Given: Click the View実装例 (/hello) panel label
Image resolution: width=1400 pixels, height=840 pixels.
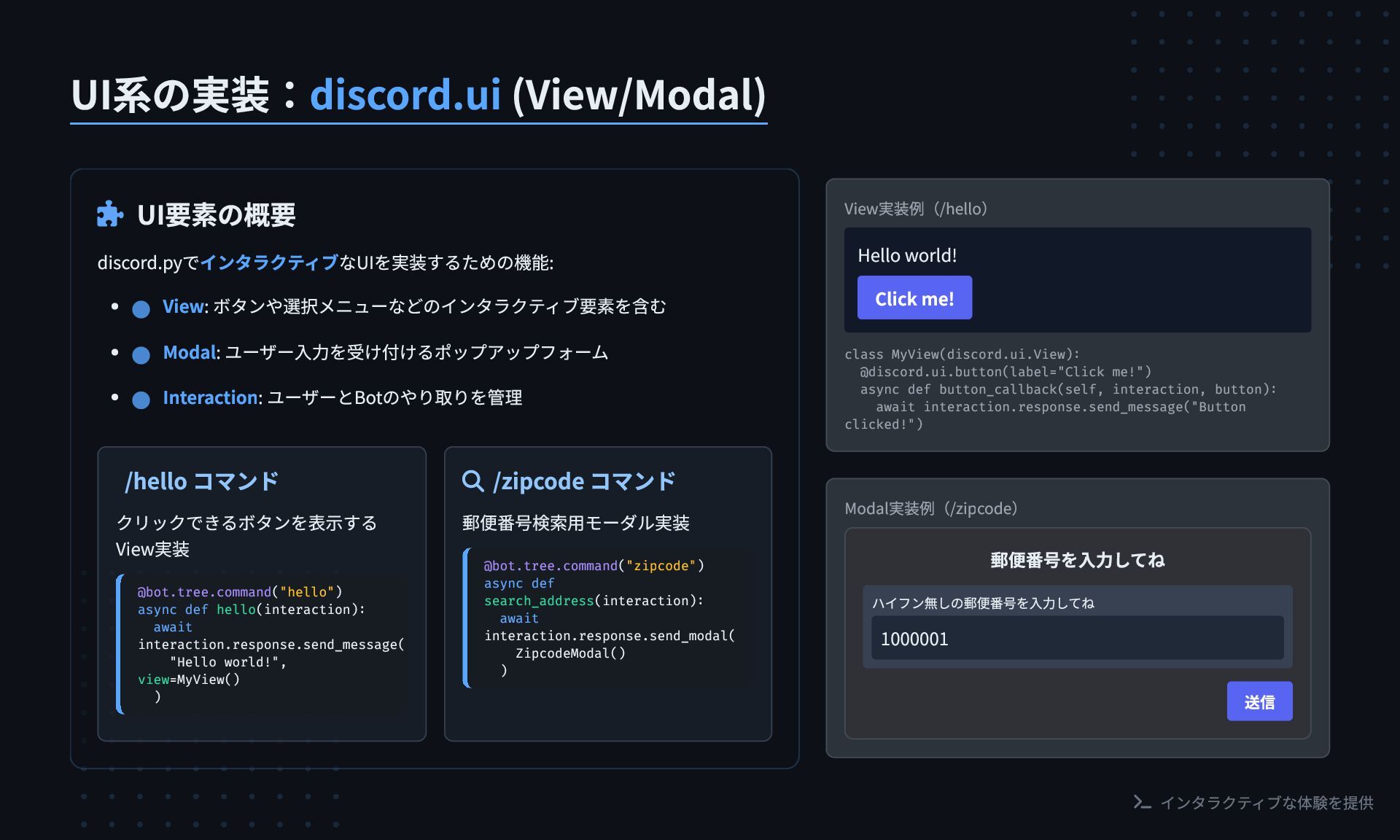Looking at the screenshot, I should (916, 209).
